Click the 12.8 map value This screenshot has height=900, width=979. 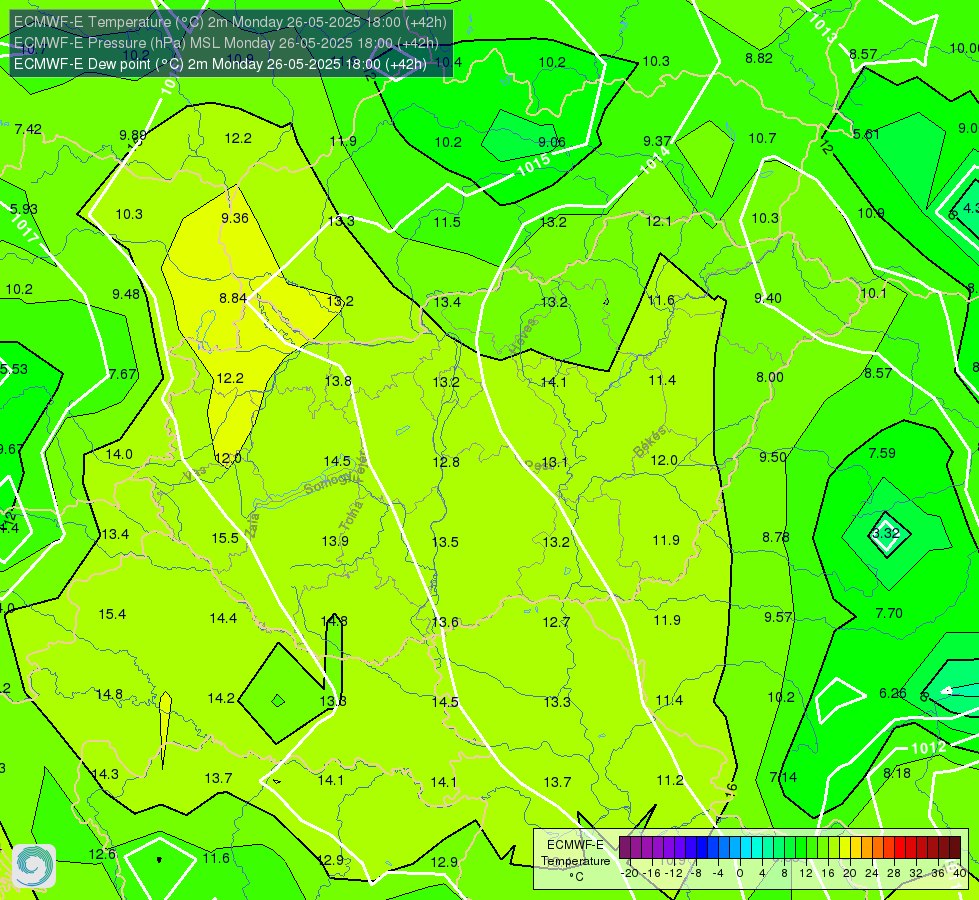(x=446, y=462)
